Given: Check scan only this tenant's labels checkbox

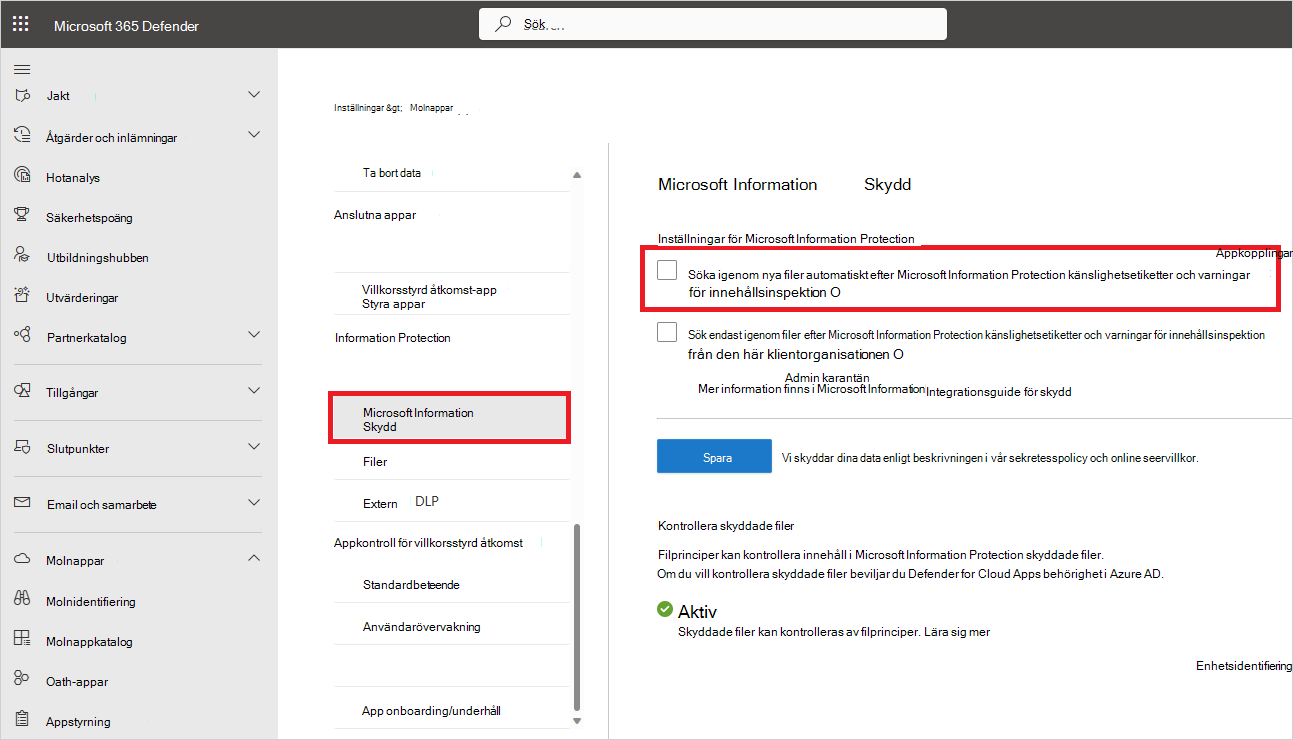Looking at the screenshot, I should [x=667, y=332].
